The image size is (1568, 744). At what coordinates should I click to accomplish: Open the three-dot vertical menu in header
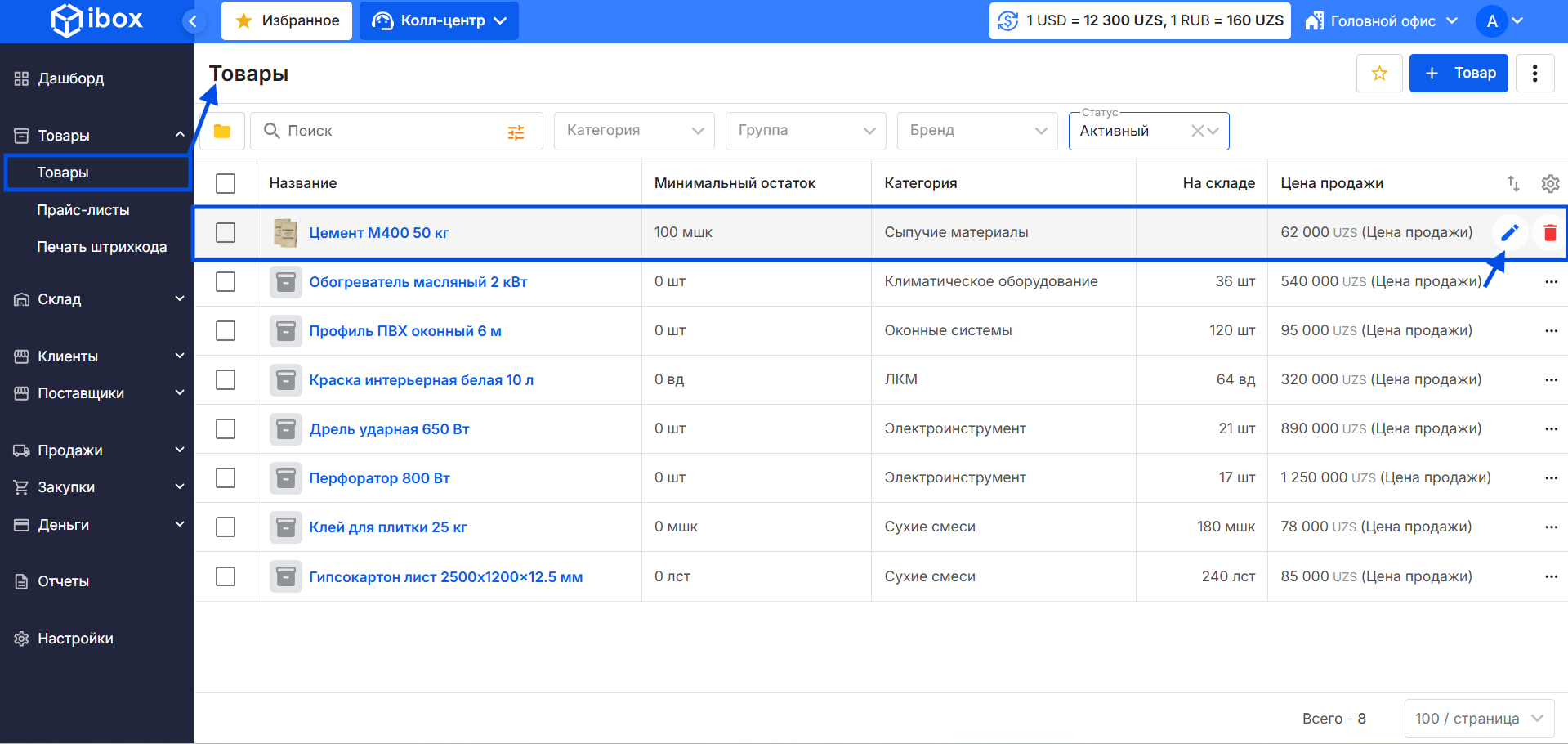1534,74
